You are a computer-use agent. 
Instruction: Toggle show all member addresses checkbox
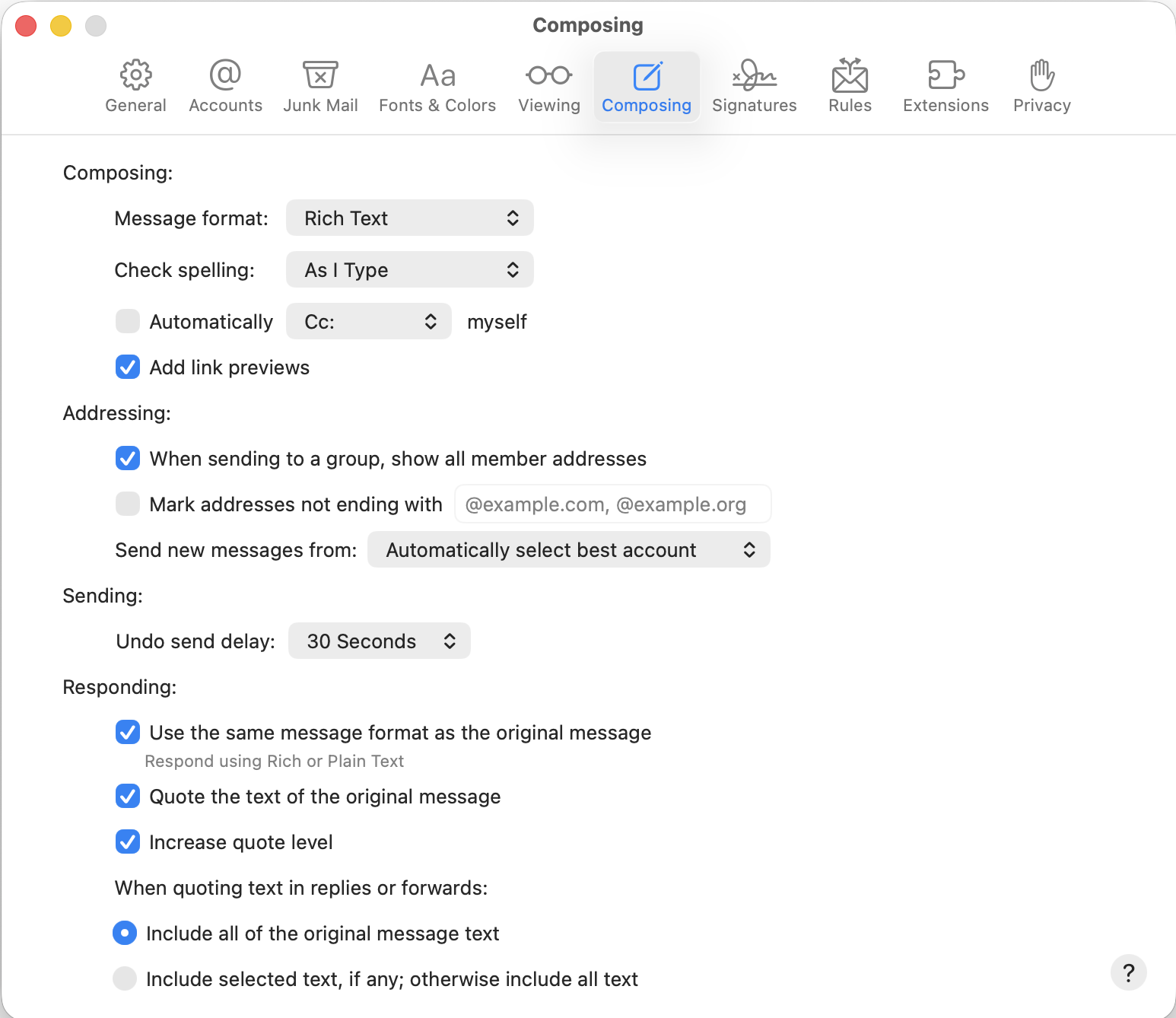tap(128, 458)
